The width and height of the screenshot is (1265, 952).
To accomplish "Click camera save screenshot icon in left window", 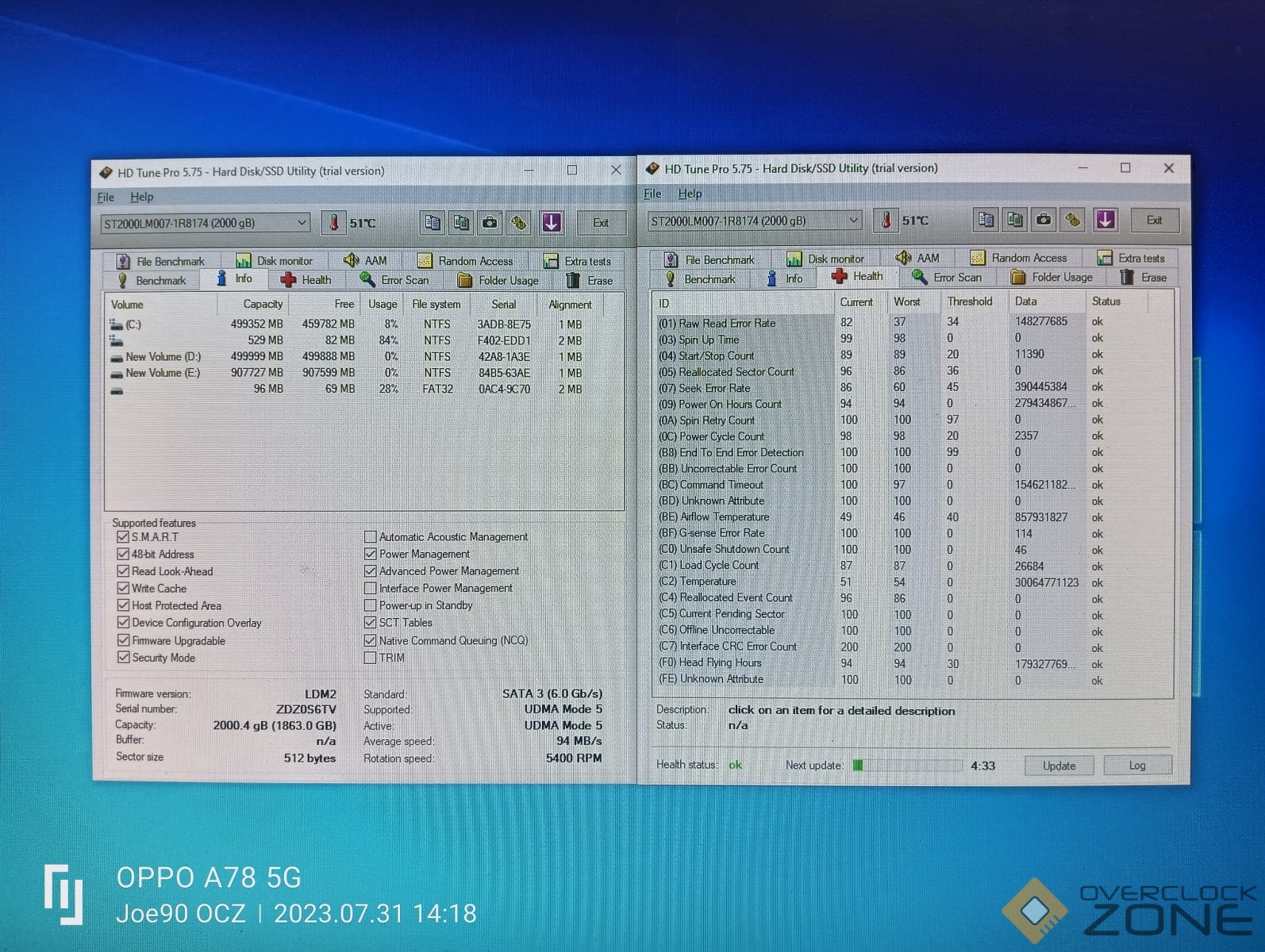I will tap(490, 223).
